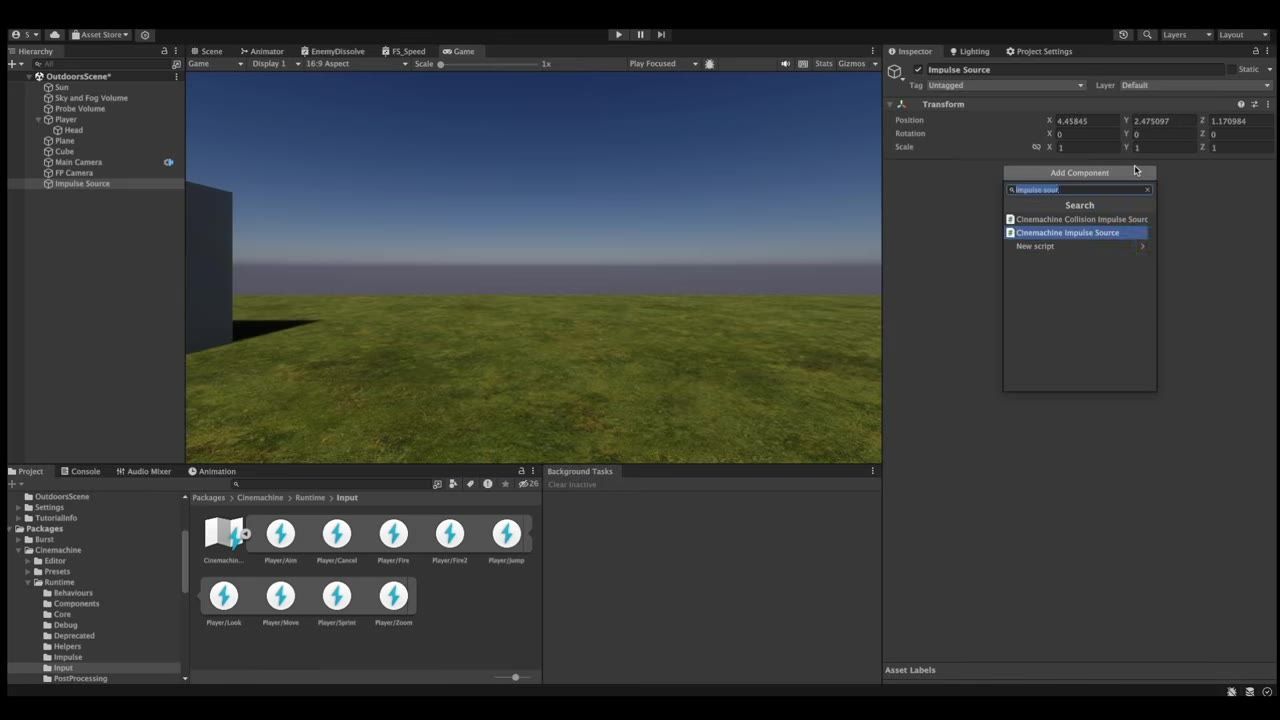Toggle hidden packages visibility count

pyautogui.click(x=529, y=484)
